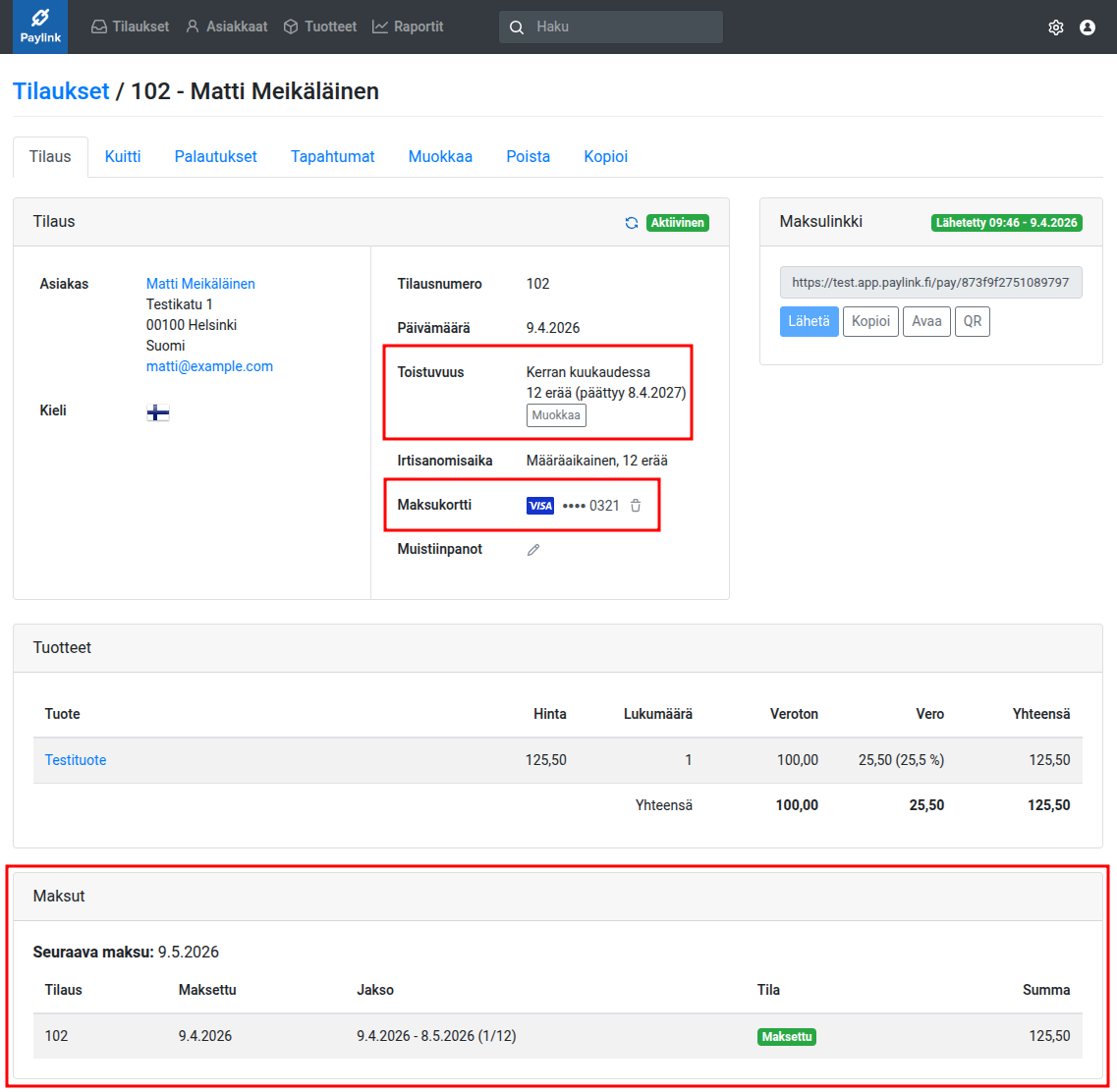Viewport: 1117px width, 1092px height.
Task: Click the Paylink logo in the navbar
Action: [40, 27]
